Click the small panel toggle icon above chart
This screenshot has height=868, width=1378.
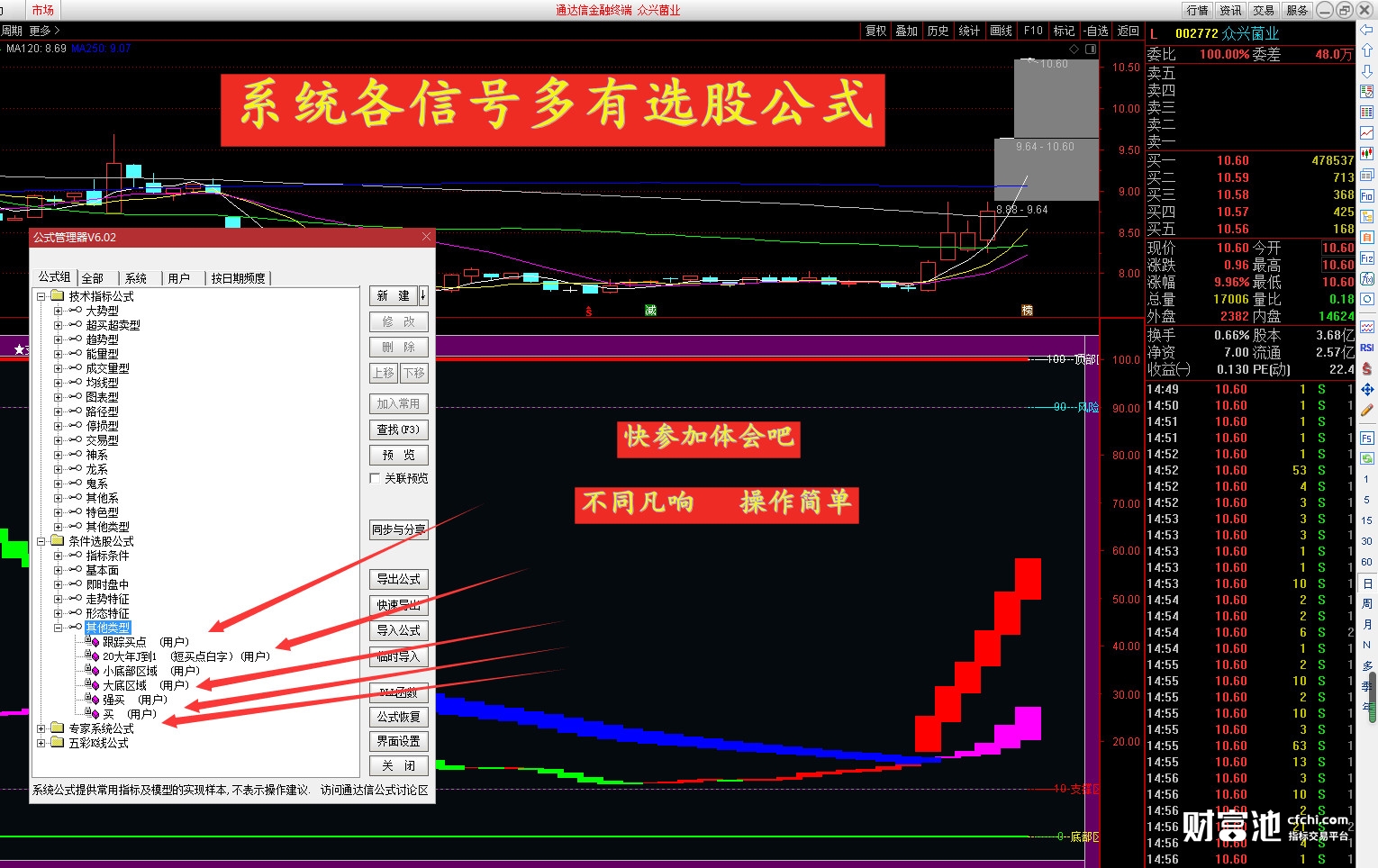click(1091, 49)
